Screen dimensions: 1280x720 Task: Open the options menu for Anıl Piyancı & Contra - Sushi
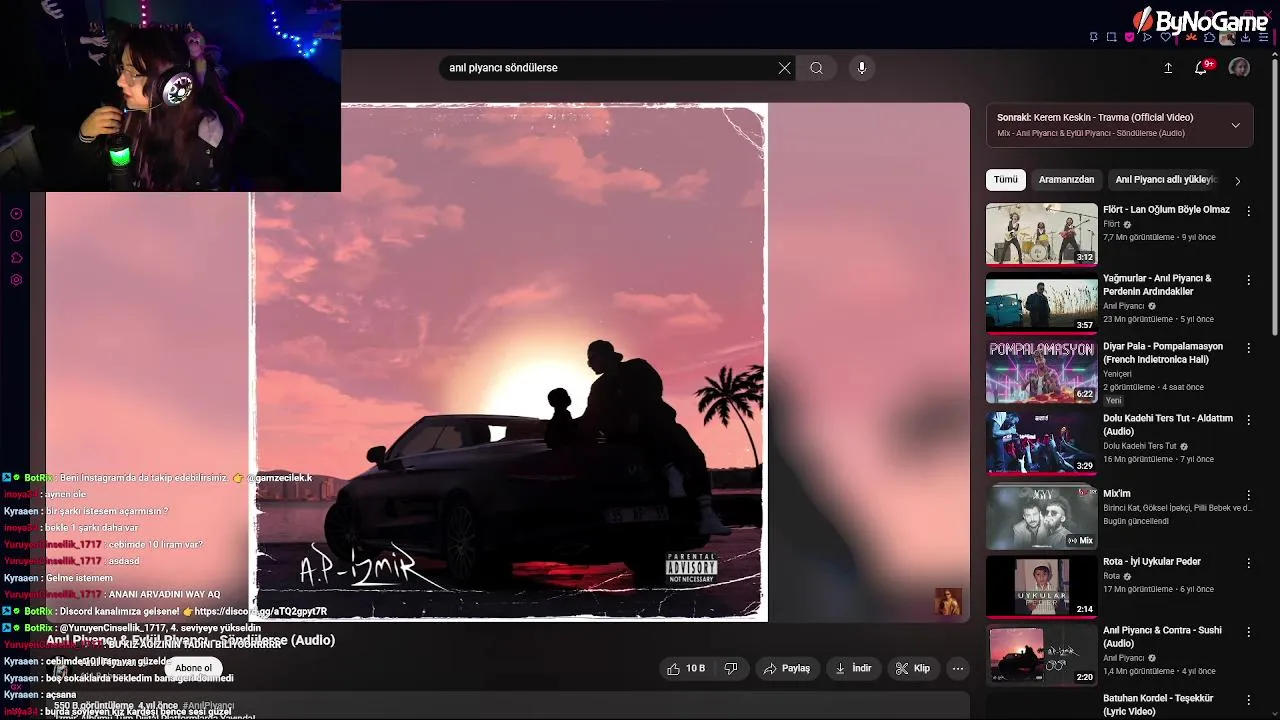click(x=1248, y=632)
